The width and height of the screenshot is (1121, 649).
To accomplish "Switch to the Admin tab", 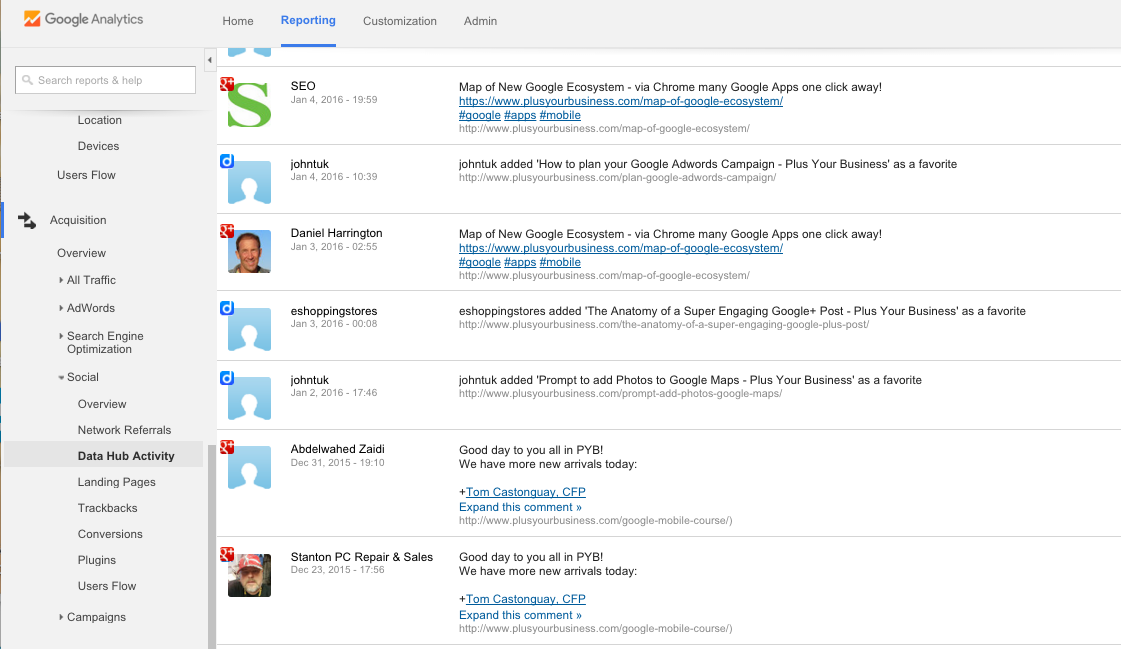I will pos(480,21).
